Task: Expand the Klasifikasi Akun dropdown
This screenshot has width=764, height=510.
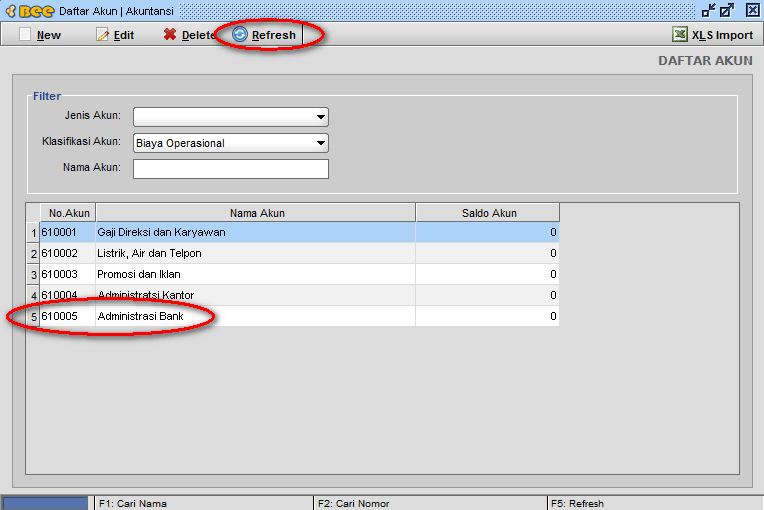Action: click(320, 143)
